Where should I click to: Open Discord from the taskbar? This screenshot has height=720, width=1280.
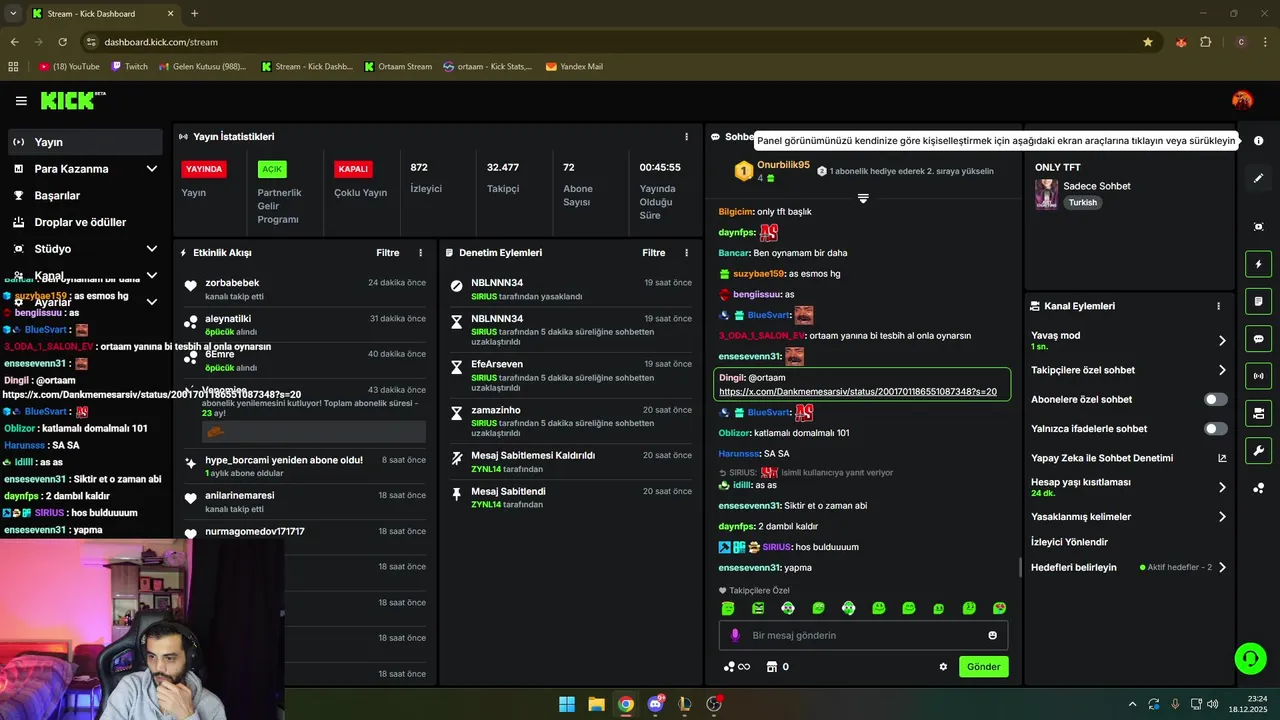pos(655,704)
